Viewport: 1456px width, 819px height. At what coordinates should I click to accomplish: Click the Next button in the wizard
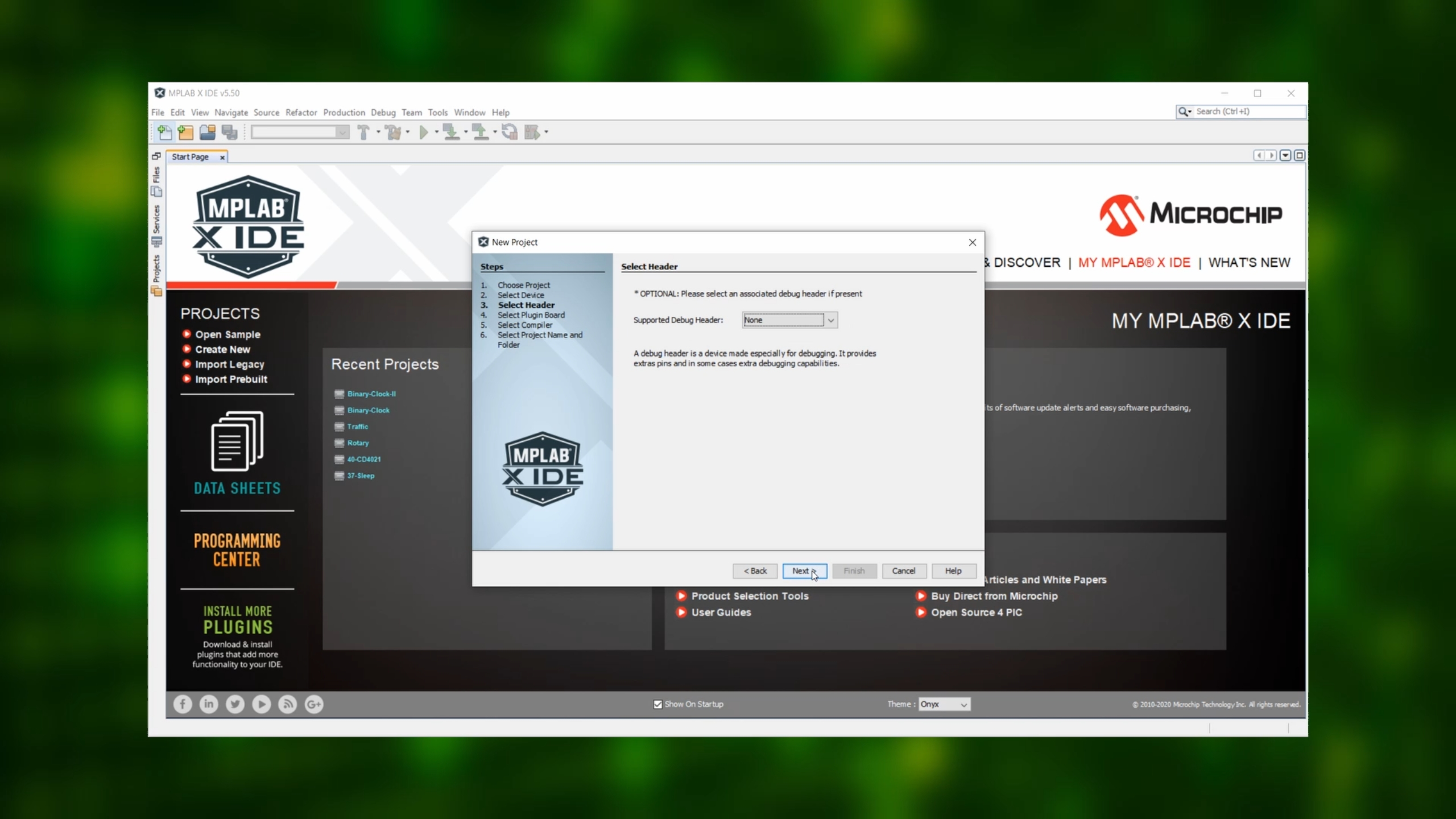[x=804, y=571]
